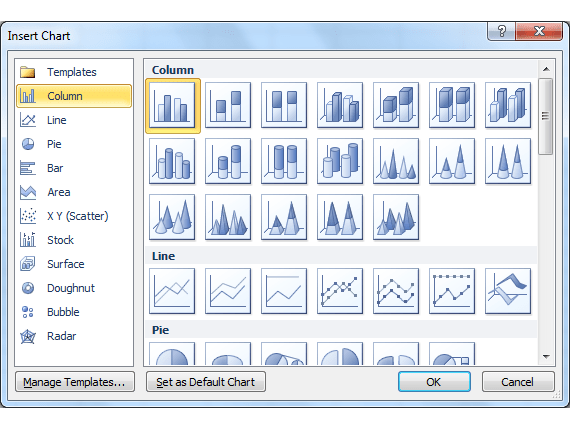This screenshot has height=429, width=570.
Task: Select the basic Pie chart thumbnail
Action: point(172,354)
